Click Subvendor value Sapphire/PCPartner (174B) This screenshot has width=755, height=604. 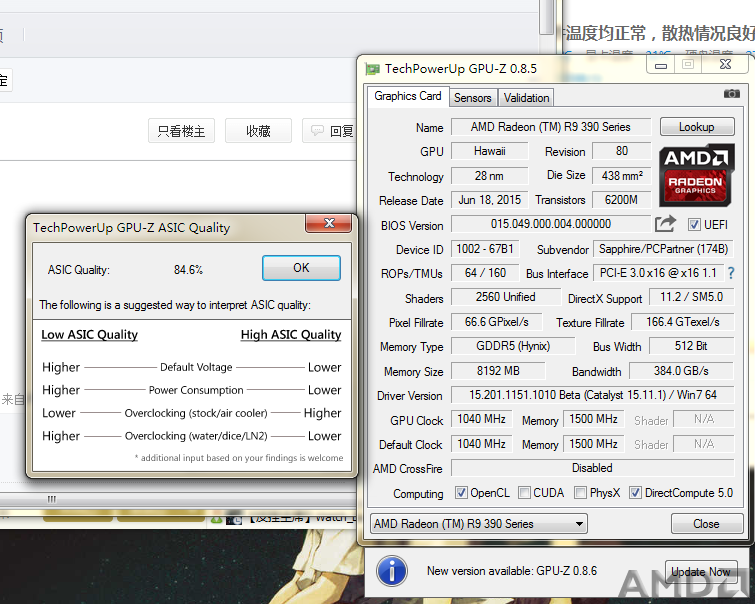[x=663, y=249]
